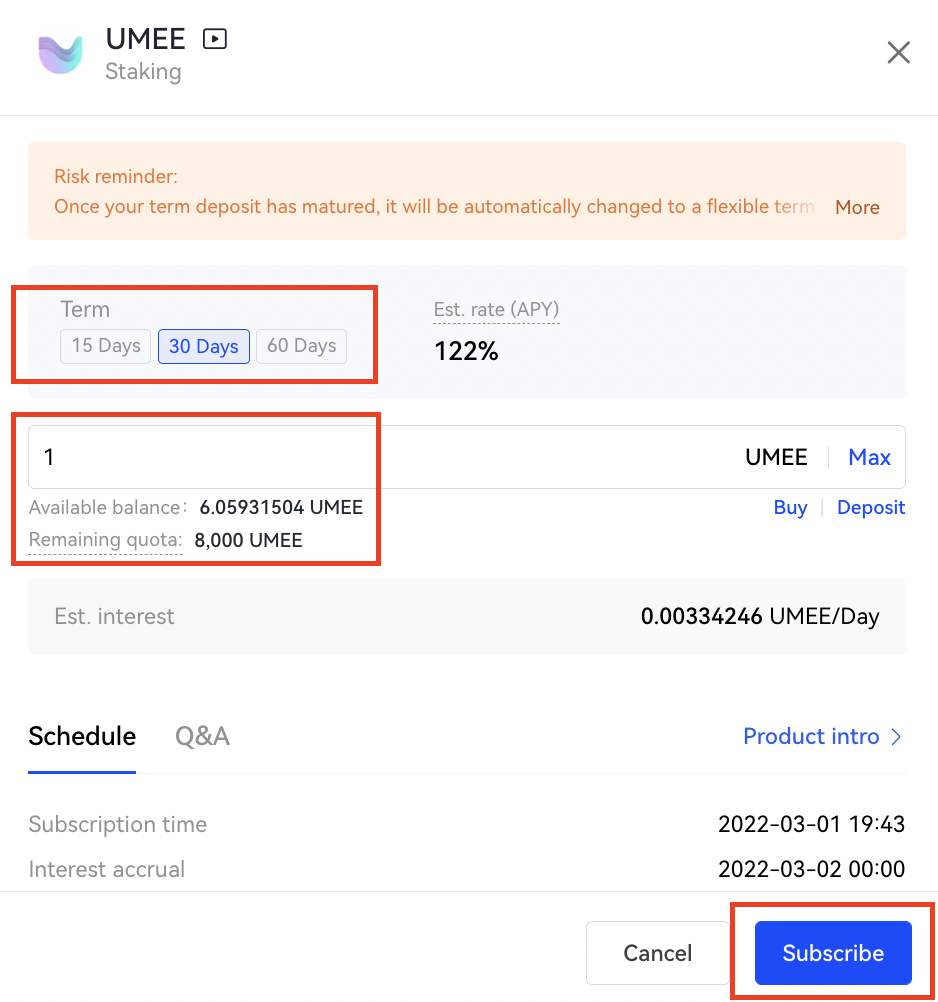Click the Subscribe button
This screenshot has height=1002, width=938.
(833, 953)
